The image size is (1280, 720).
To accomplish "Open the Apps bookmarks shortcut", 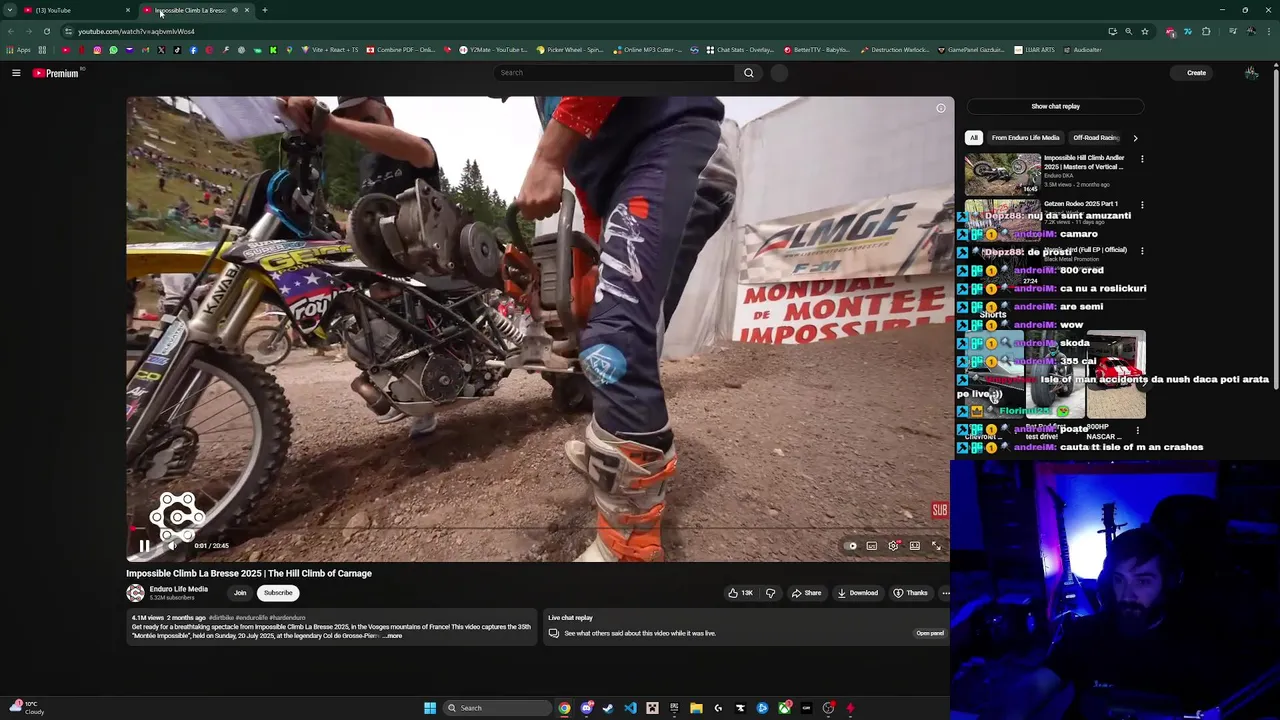I will [x=18, y=50].
